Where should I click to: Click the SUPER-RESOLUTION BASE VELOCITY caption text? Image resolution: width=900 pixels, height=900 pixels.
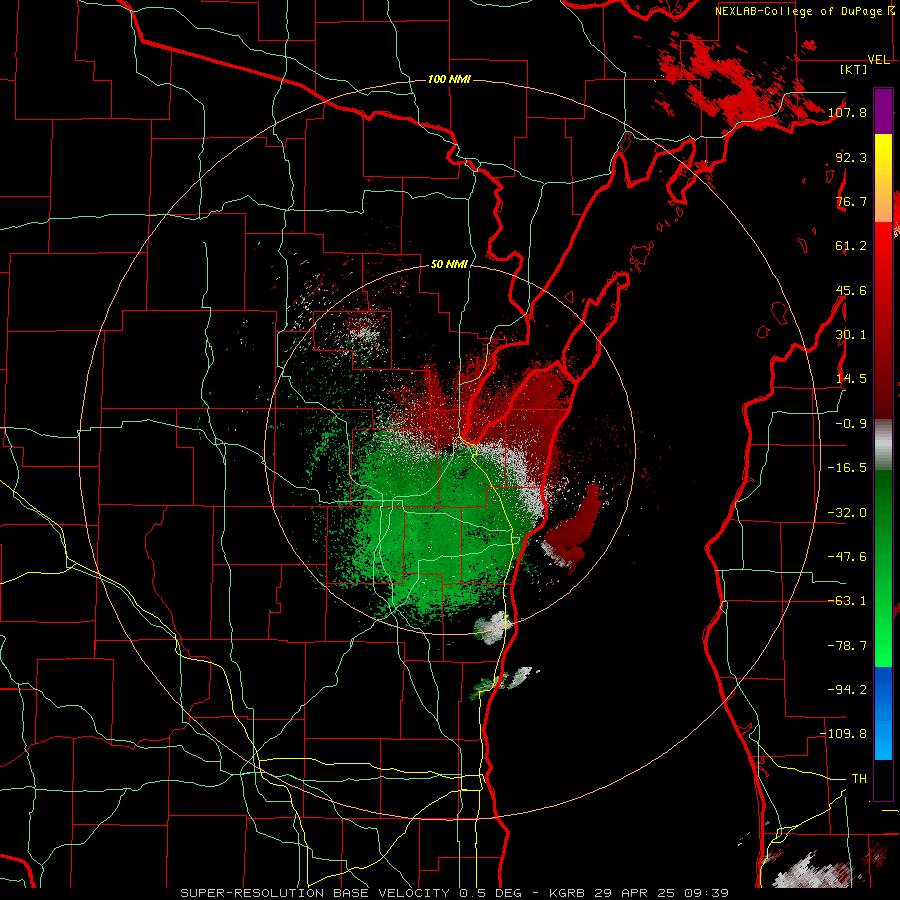317,893
